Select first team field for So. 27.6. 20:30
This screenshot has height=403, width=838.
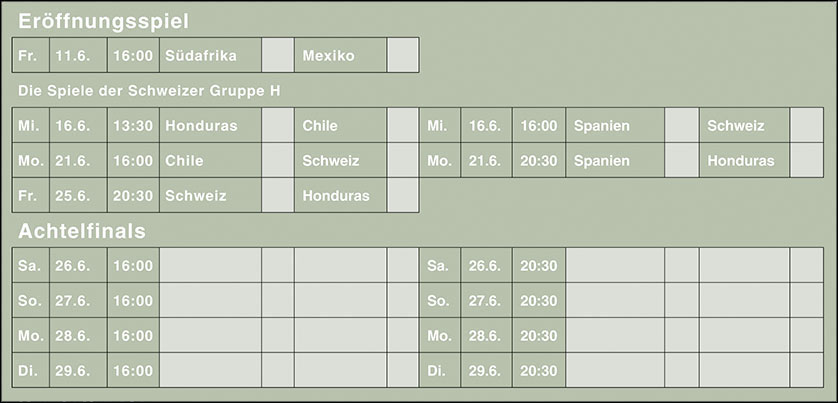(615, 300)
